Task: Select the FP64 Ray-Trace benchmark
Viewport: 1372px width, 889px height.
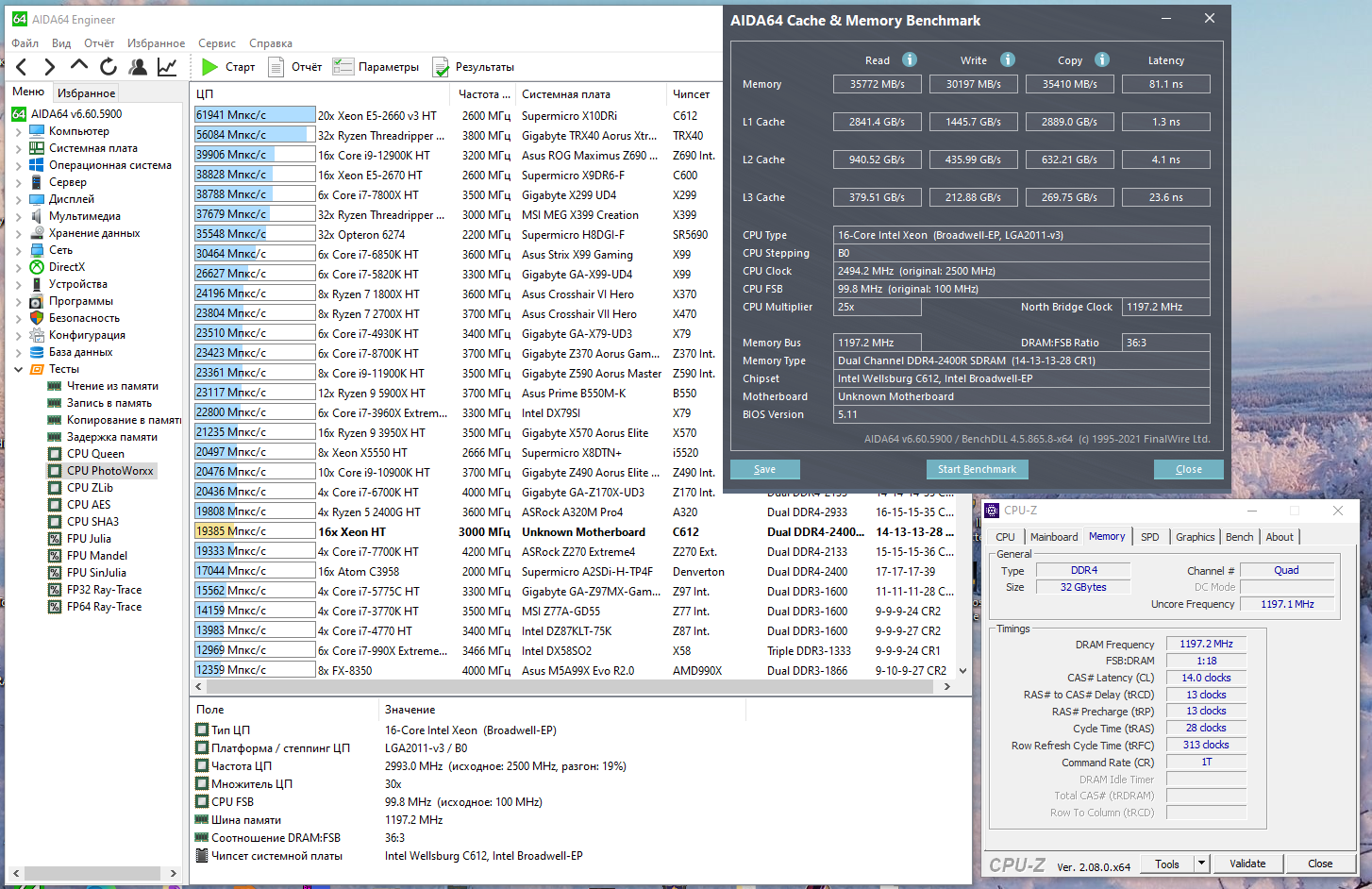Action: pyautogui.click(x=104, y=607)
